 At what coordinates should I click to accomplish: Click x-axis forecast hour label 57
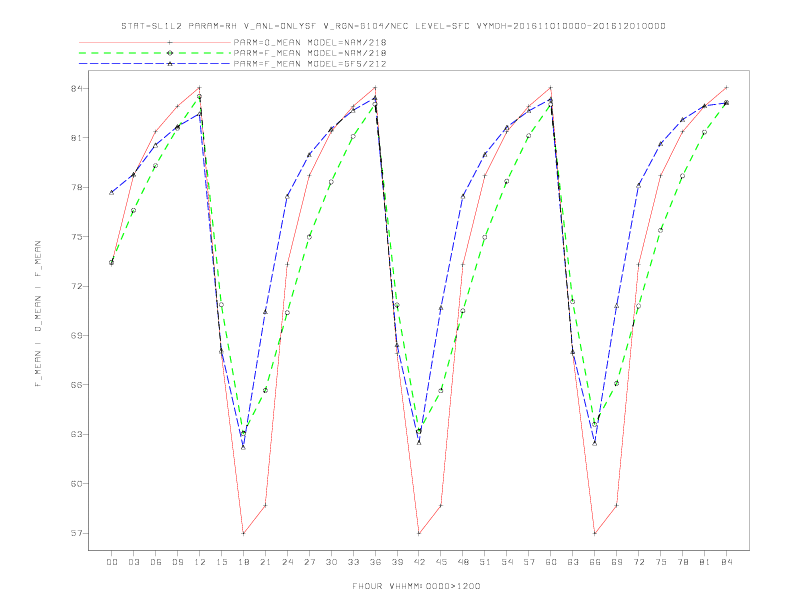[x=529, y=562]
